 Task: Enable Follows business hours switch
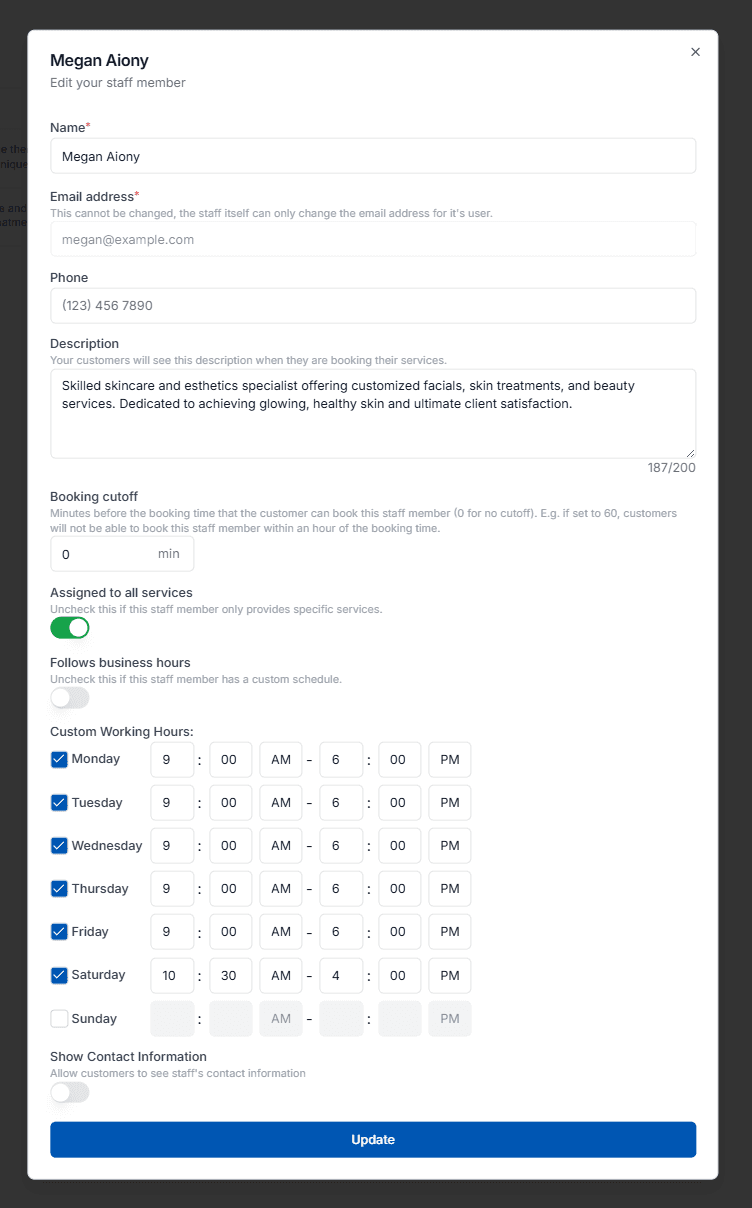pos(70,698)
